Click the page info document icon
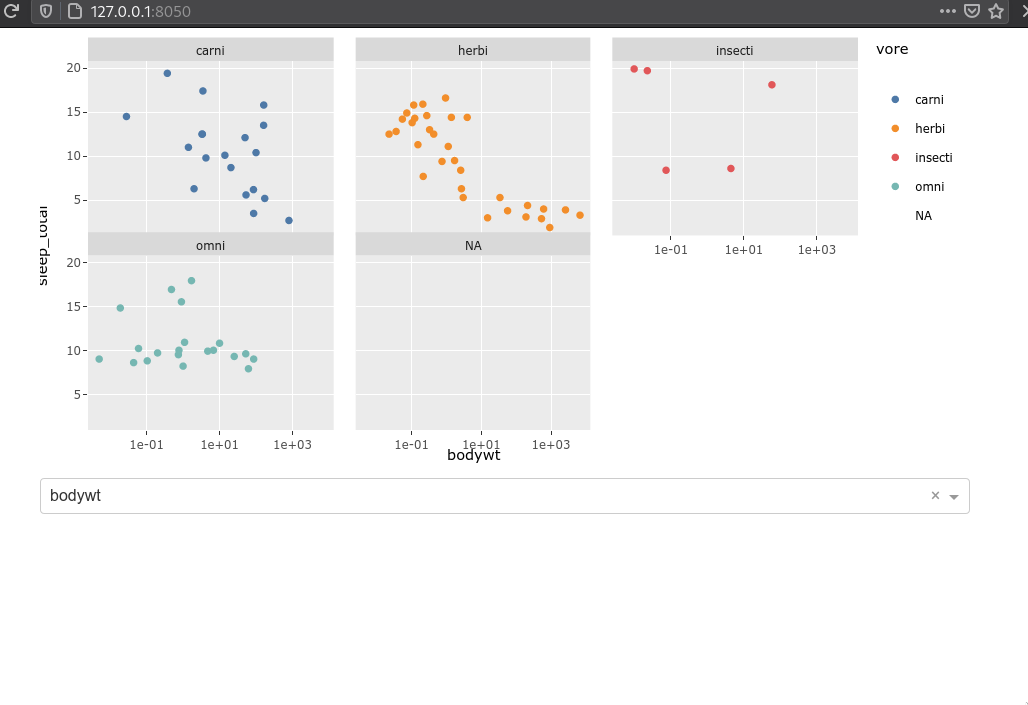Viewport: 1028px width, 705px height. click(x=75, y=11)
